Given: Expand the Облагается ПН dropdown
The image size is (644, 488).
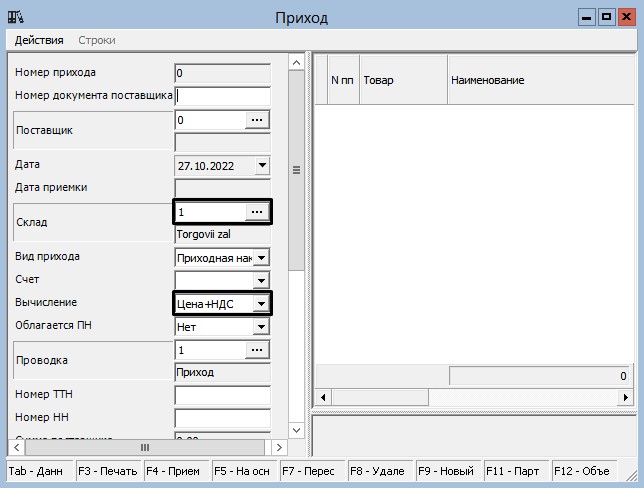Looking at the screenshot, I should (x=262, y=327).
